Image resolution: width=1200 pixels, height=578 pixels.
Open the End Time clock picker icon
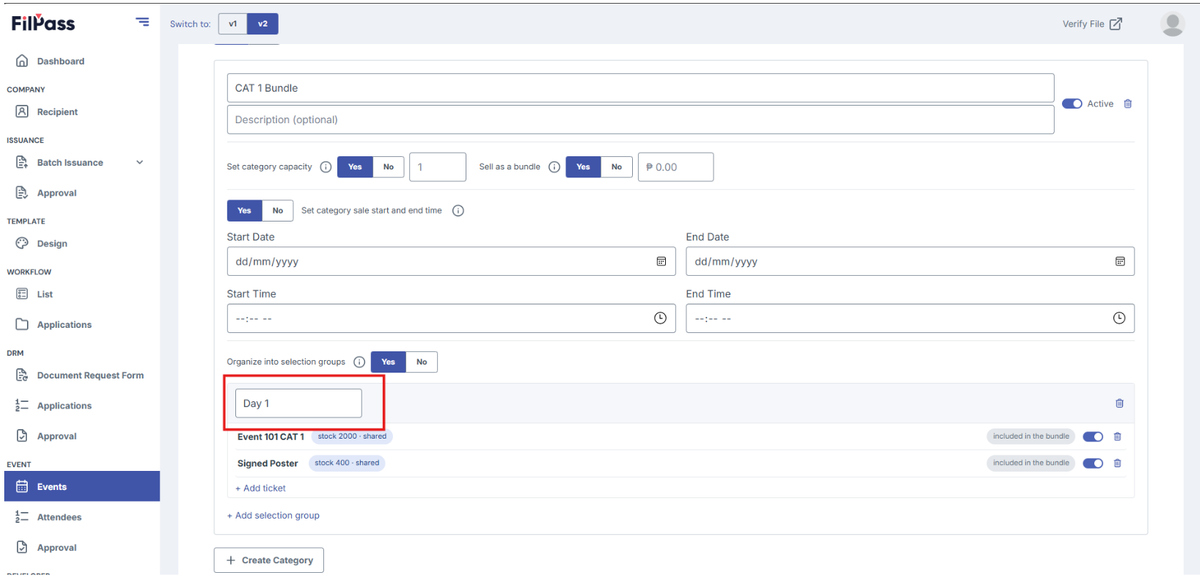pyautogui.click(x=1119, y=318)
